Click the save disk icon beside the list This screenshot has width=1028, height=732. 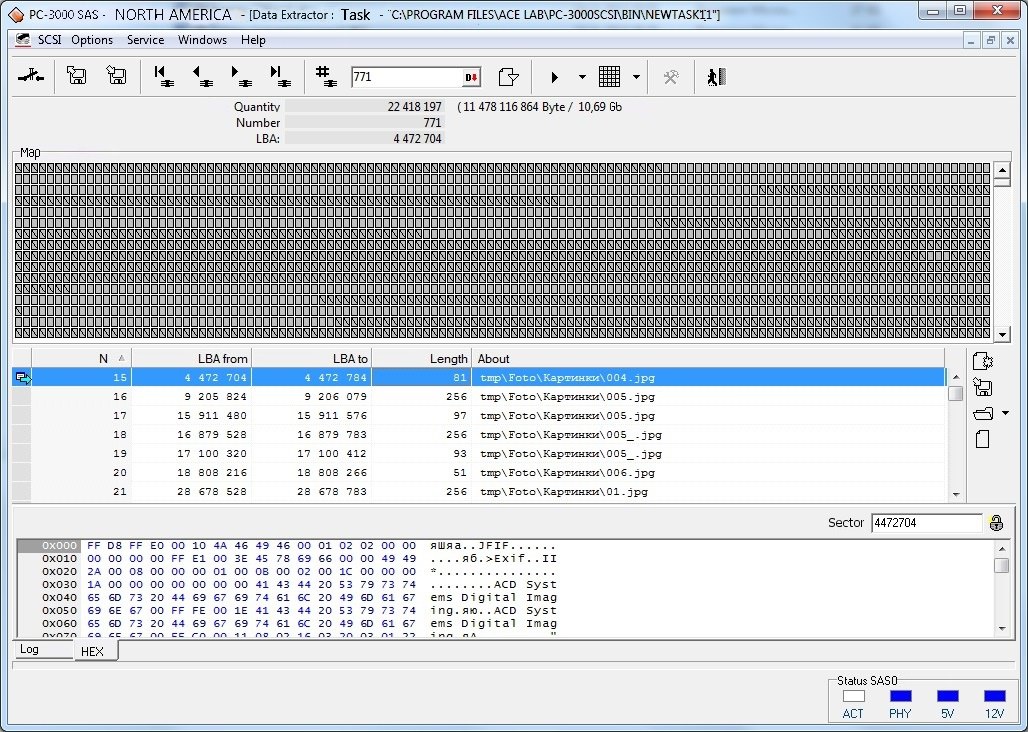(982, 387)
